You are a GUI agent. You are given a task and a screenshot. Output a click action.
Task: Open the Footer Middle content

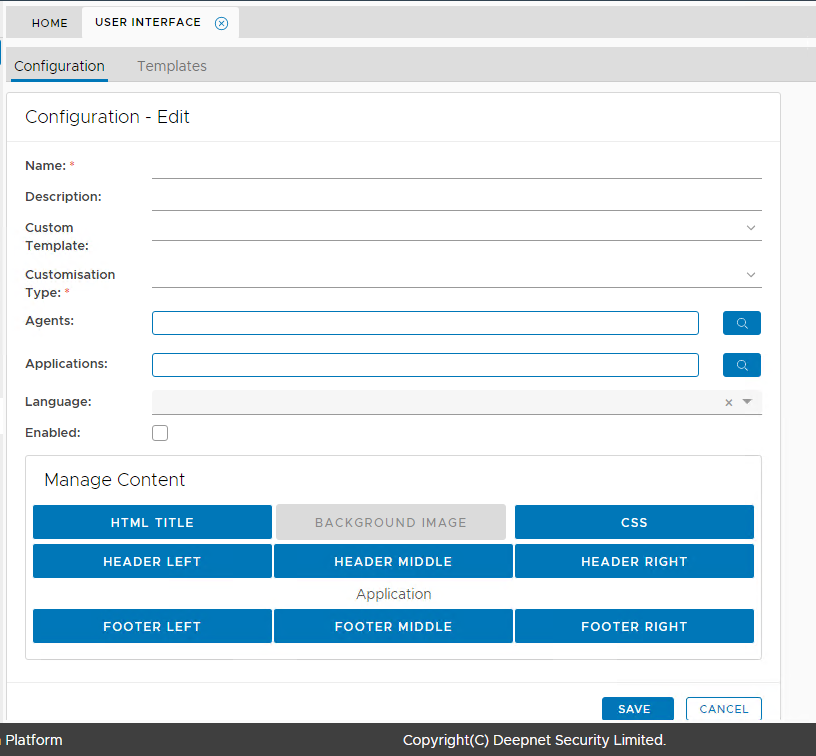coord(393,627)
